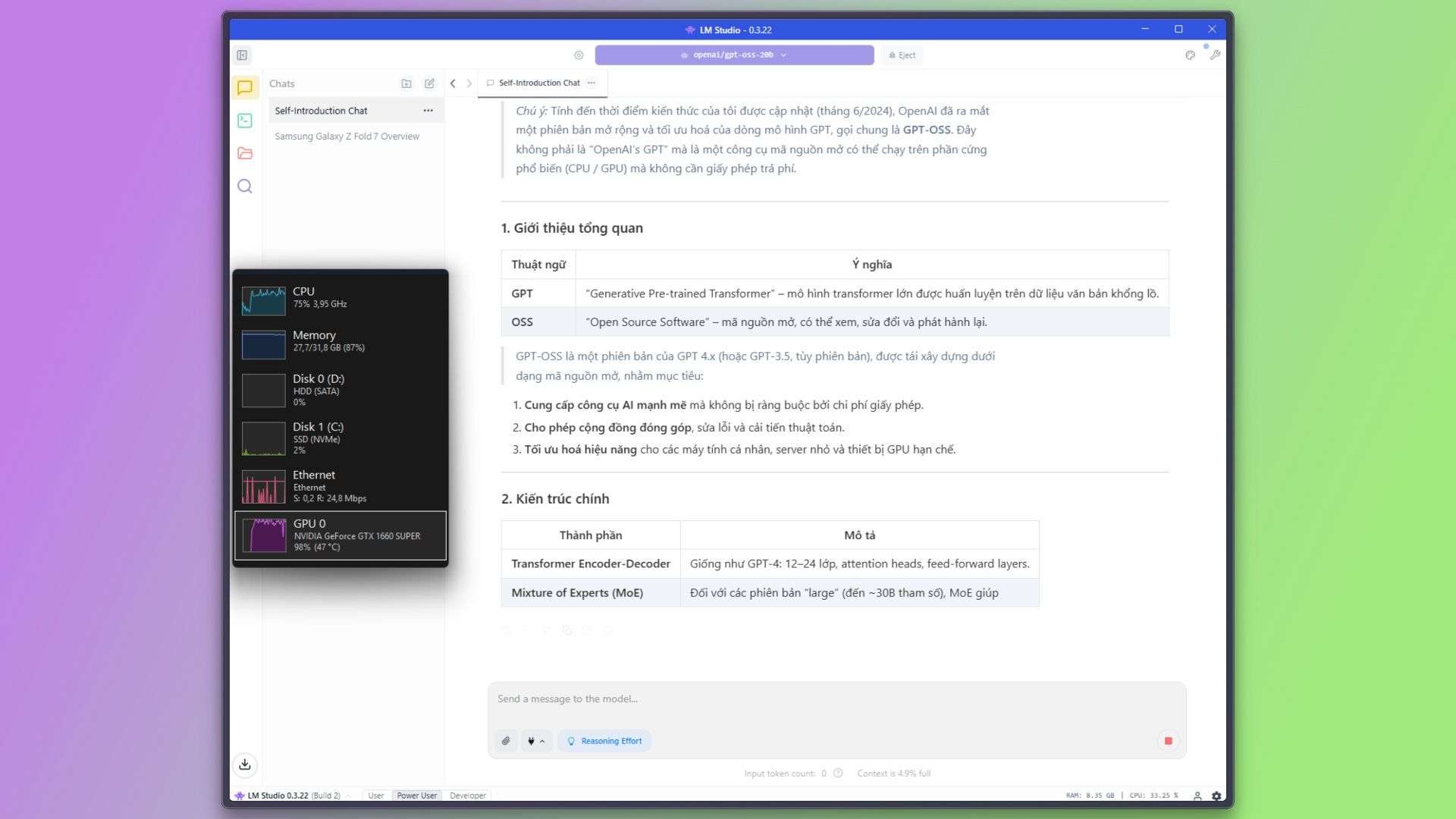The image size is (1456, 819).
Task: Create a new chat with edit icon
Action: [429, 83]
